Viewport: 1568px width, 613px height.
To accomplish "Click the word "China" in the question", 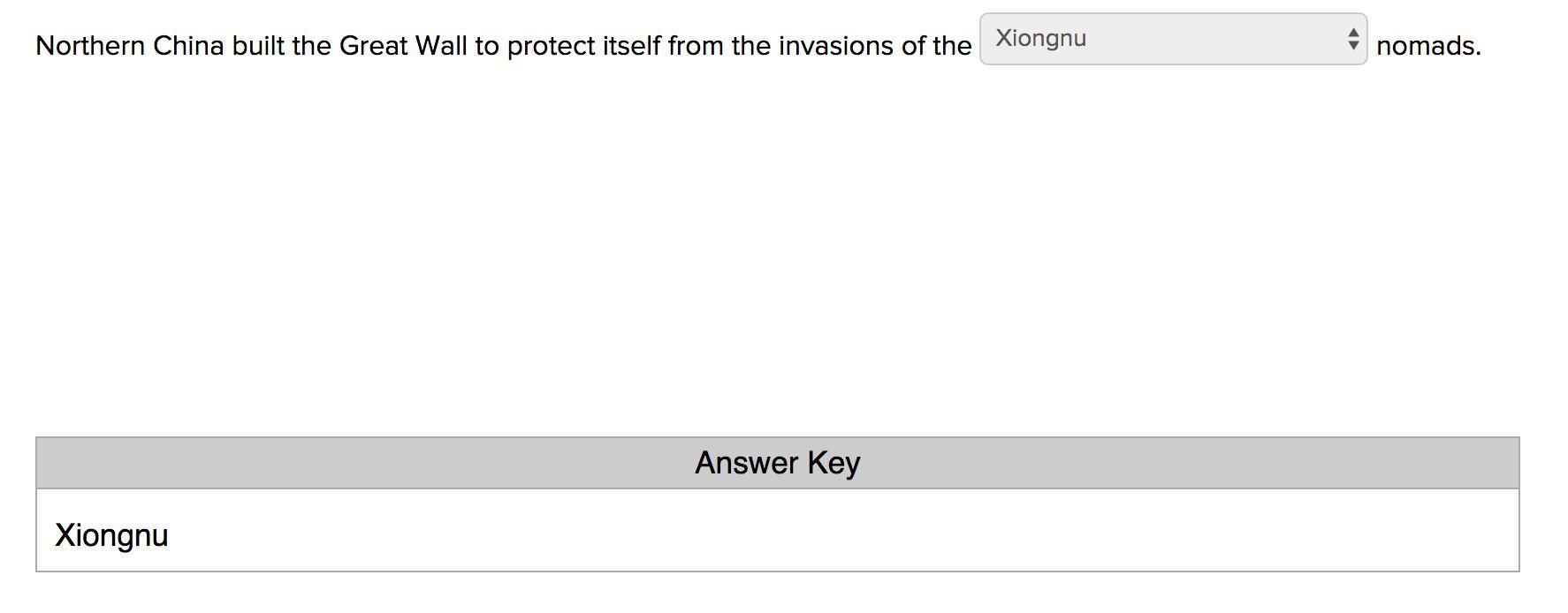I will 188,46.
